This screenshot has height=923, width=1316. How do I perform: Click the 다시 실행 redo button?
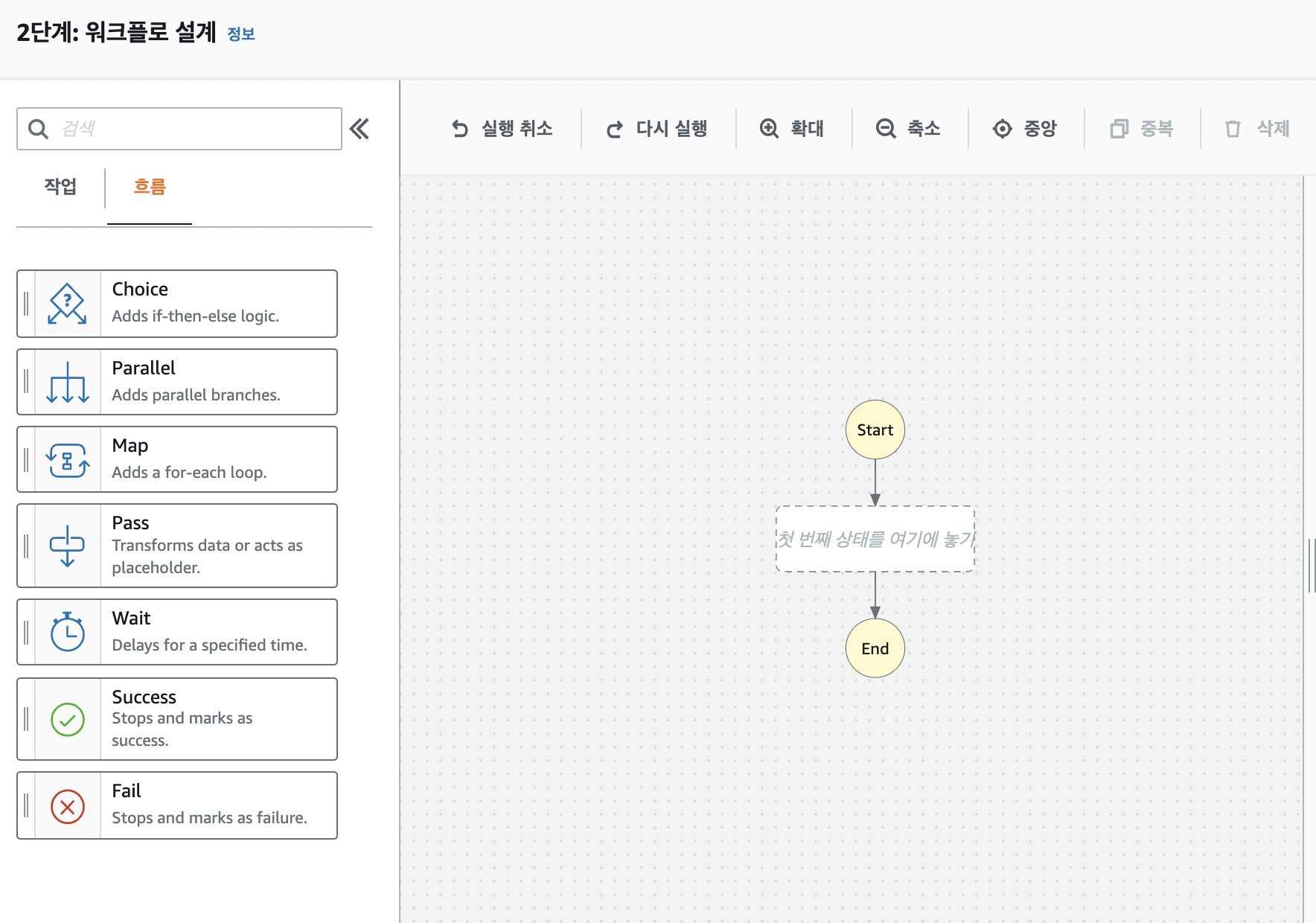click(x=657, y=129)
